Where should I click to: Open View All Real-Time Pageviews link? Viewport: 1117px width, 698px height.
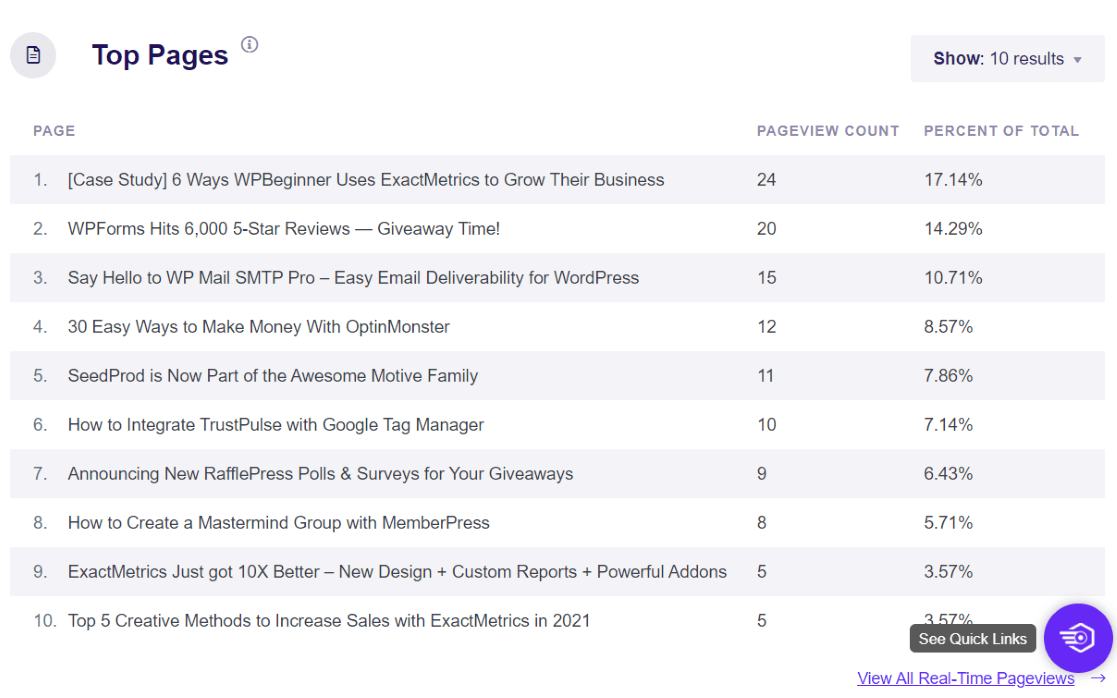965,678
